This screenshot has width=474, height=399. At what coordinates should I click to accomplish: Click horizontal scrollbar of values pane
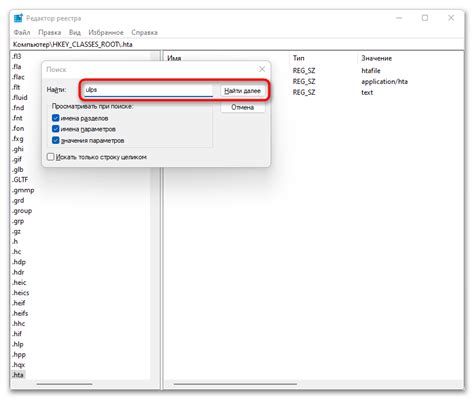click(x=235, y=384)
